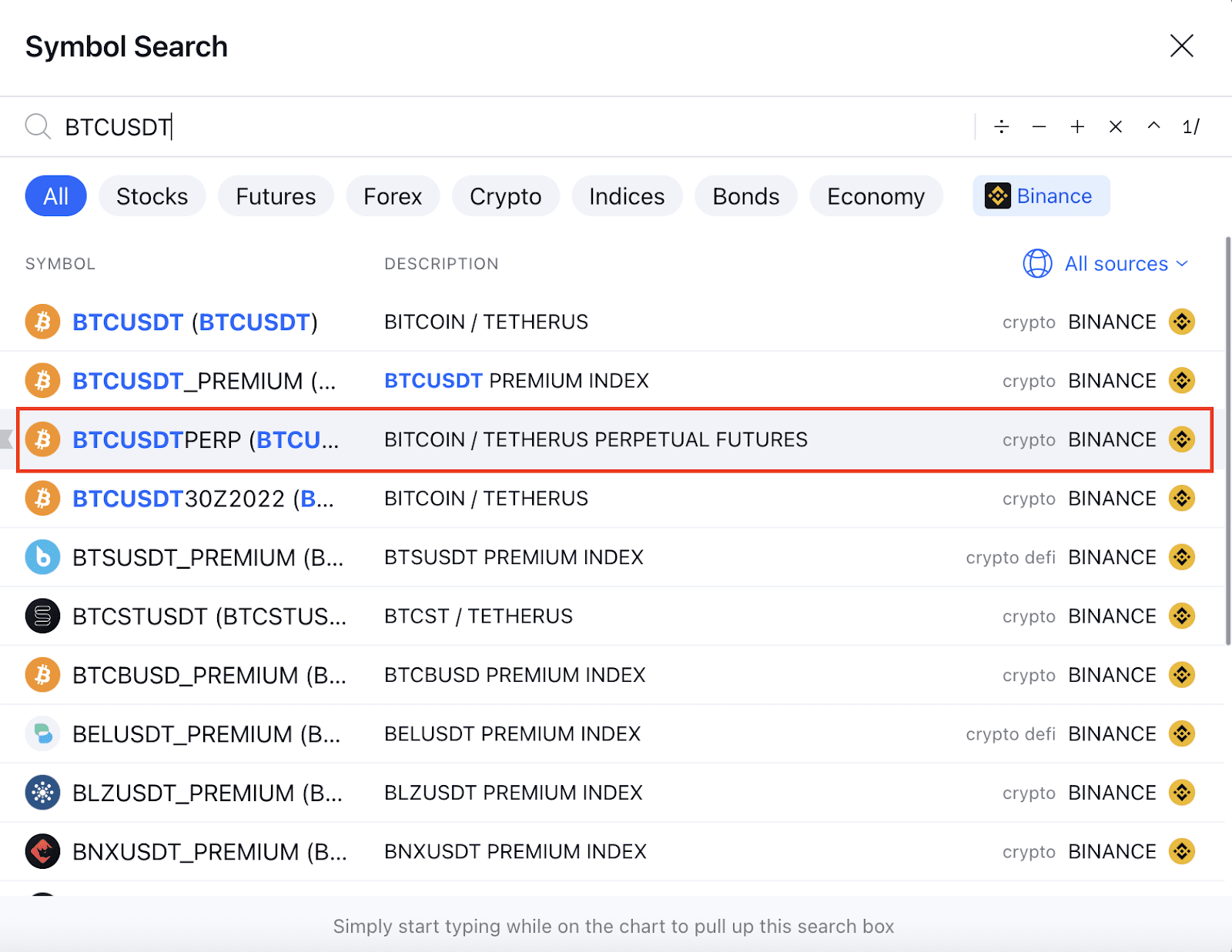Toggle the Binance exchange filter badge
Screen dimensions: 1232x952
[x=1041, y=195]
